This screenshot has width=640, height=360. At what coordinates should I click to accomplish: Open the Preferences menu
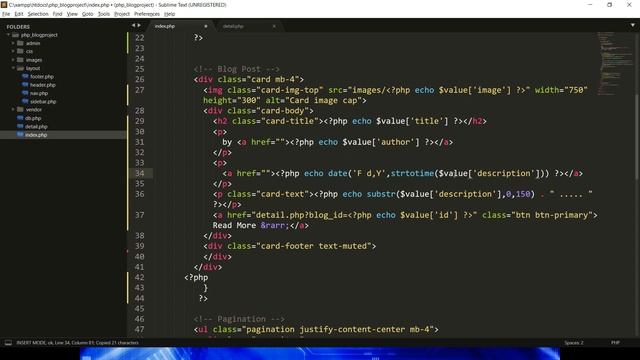(x=147, y=14)
